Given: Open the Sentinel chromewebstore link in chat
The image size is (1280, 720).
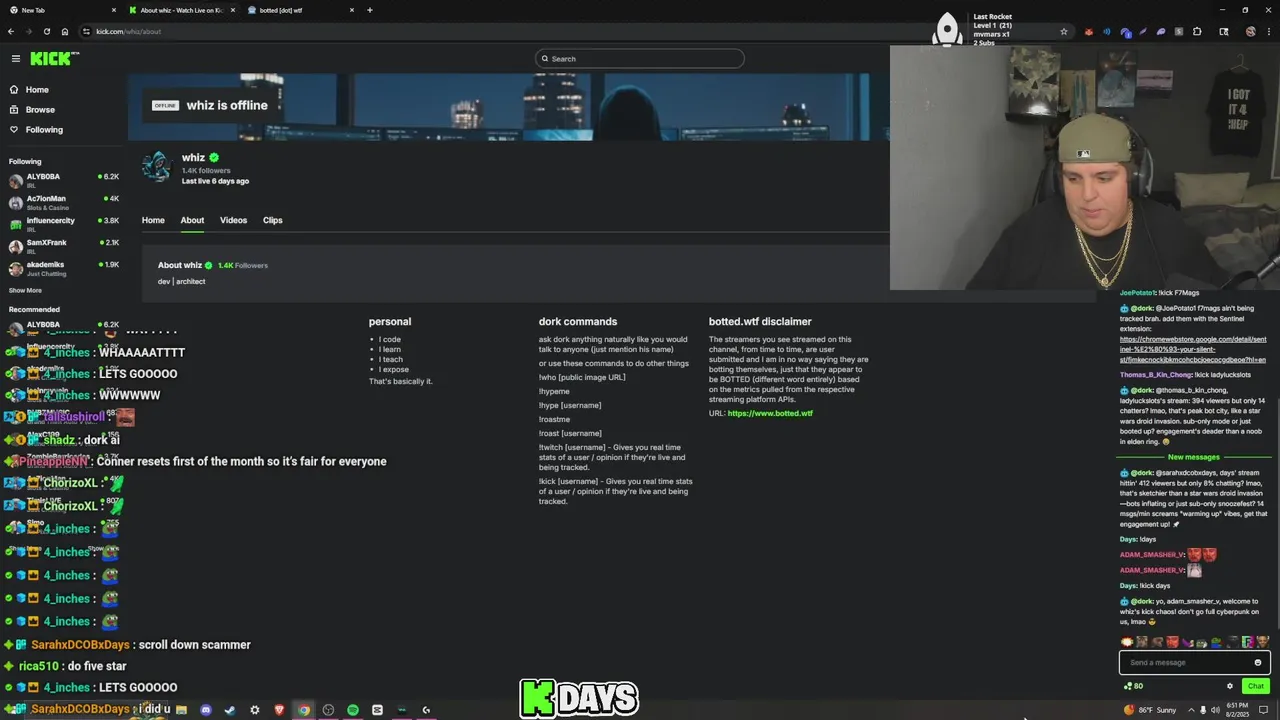Looking at the screenshot, I should tap(1193, 349).
